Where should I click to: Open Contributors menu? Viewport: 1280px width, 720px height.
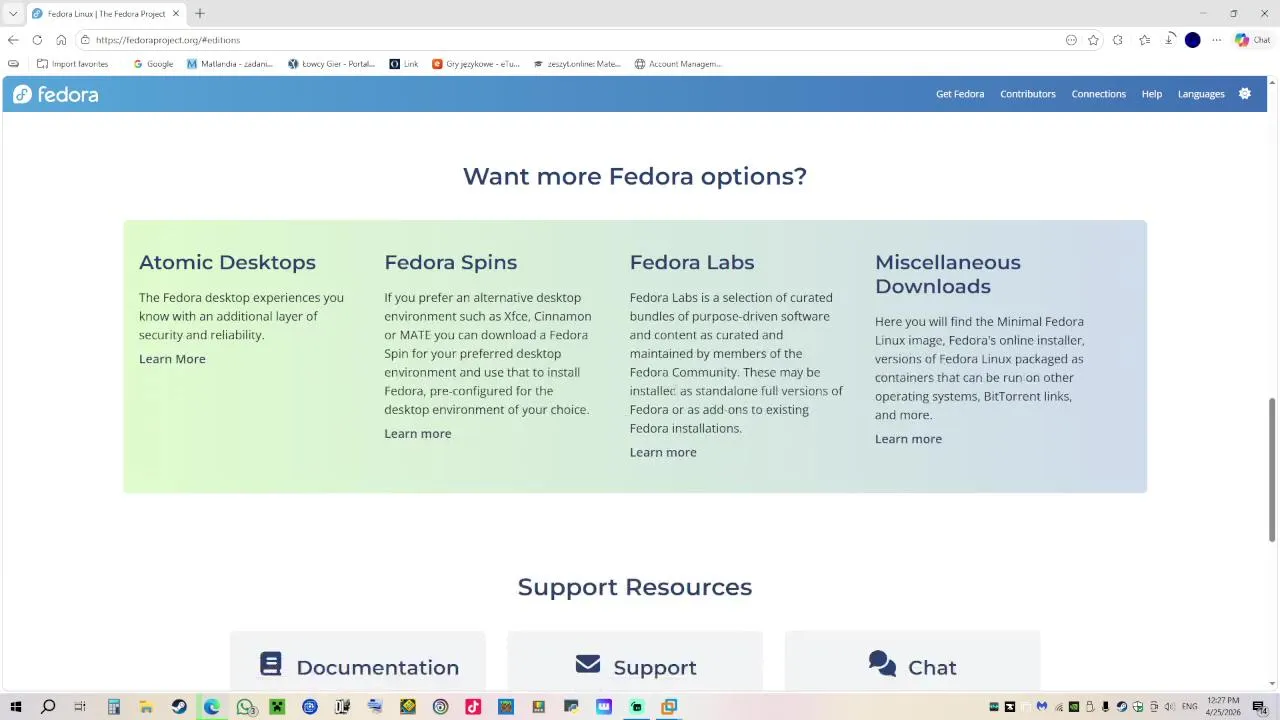pos(1028,94)
